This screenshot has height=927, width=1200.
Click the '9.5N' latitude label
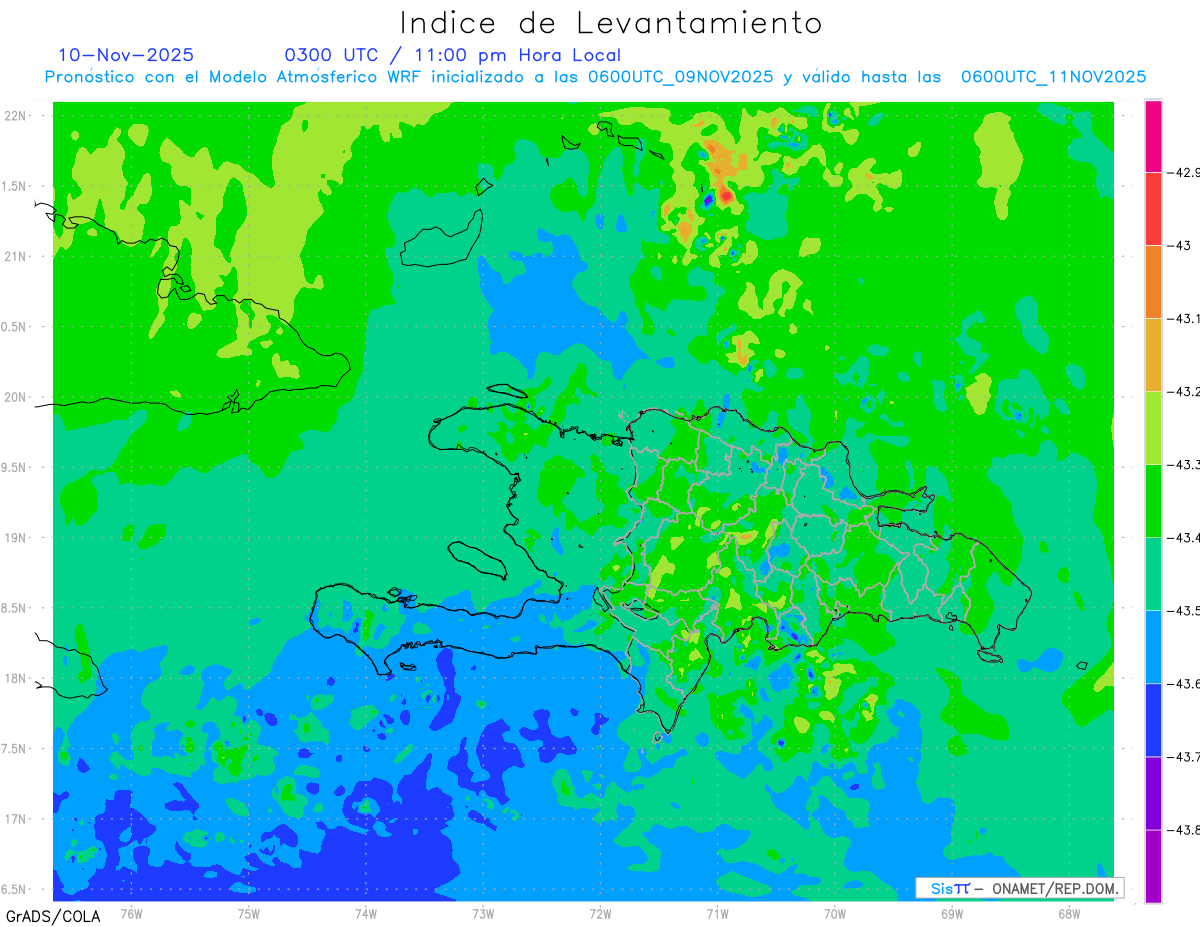(x=15, y=468)
